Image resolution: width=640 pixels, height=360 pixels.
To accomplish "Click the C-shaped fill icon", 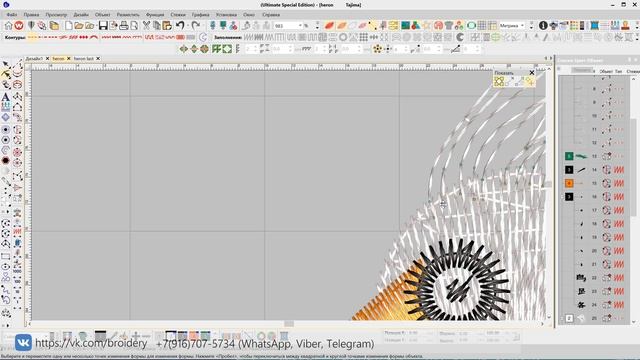I will [x=460, y=38].
